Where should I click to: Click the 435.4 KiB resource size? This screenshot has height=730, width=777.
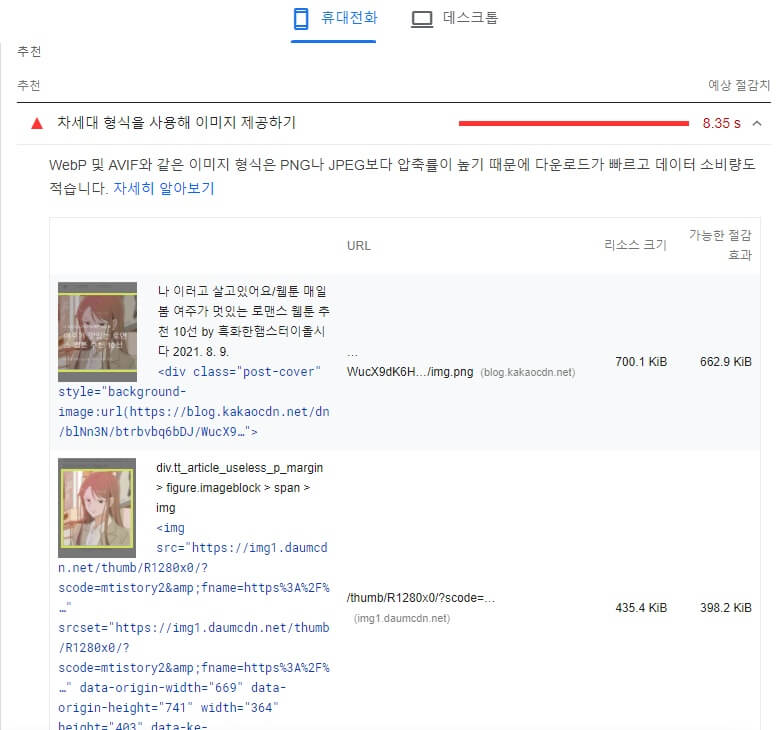point(641,608)
